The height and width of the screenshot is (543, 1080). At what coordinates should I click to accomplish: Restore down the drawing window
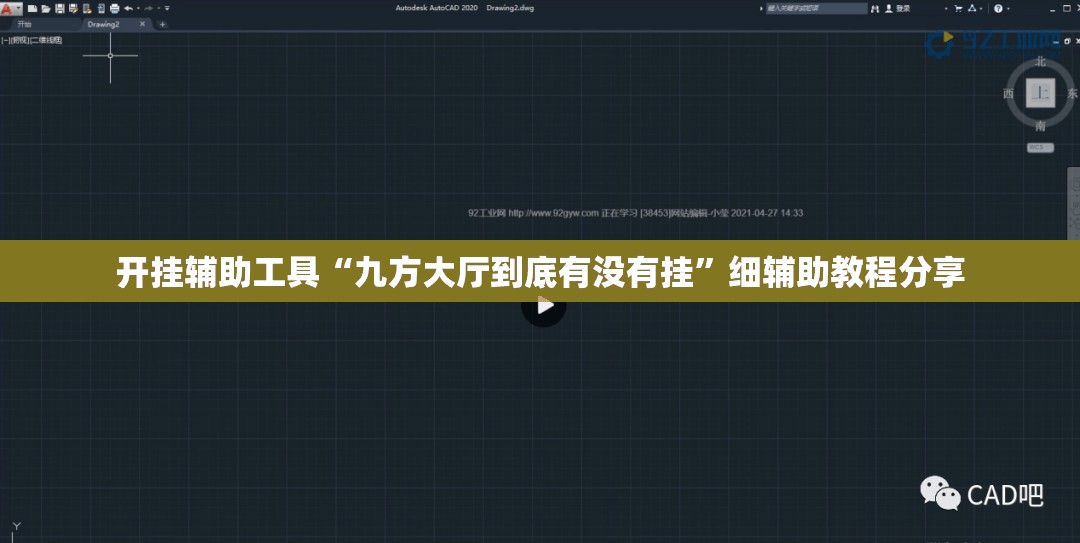[1066, 41]
